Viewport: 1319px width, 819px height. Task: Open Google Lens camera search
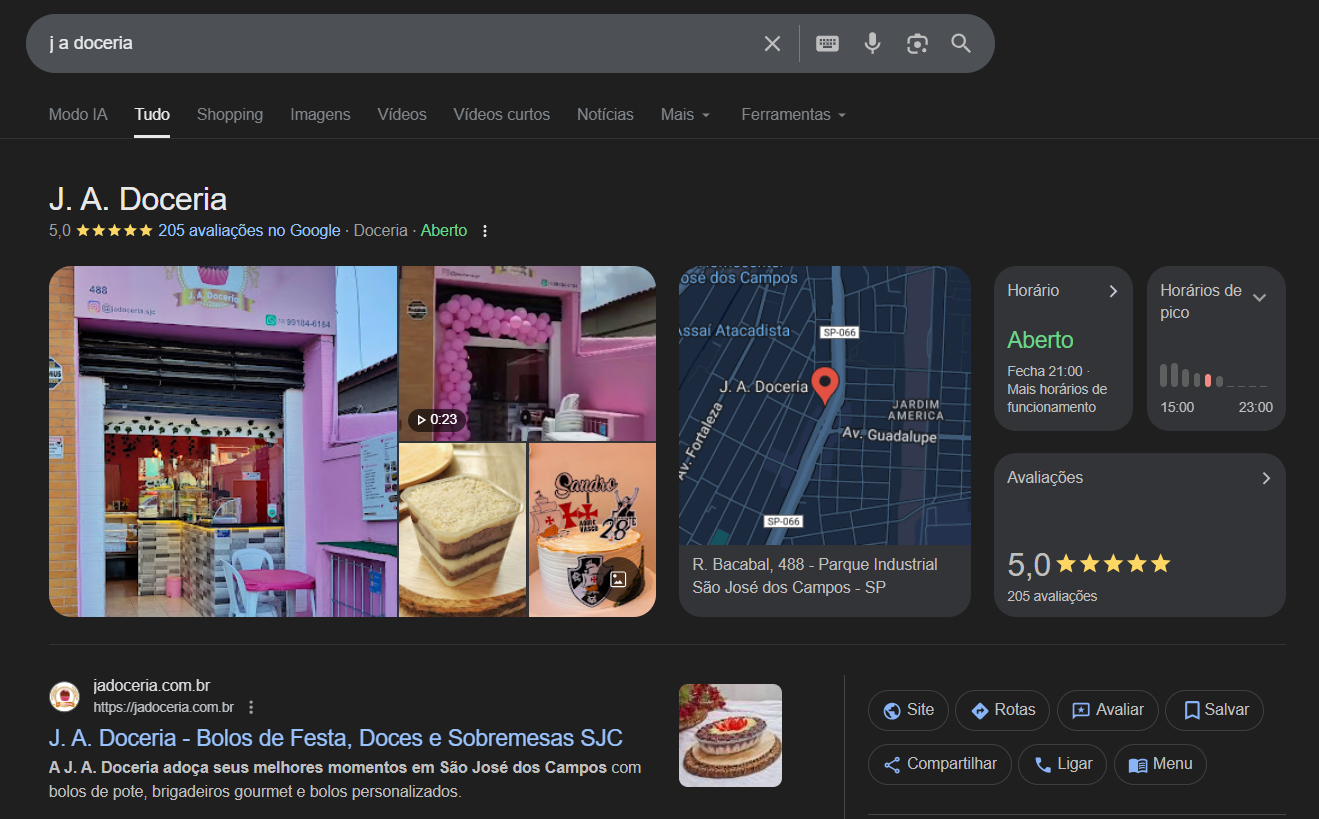[917, 42]
